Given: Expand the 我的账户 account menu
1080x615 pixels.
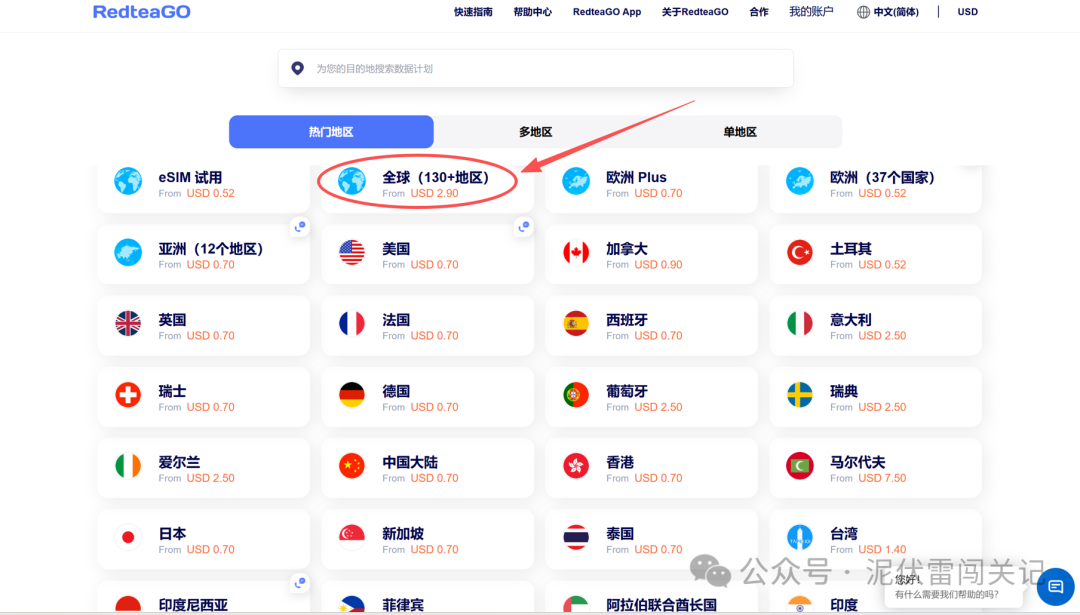Looking at the screenshot, I should (x=811, y=11).
